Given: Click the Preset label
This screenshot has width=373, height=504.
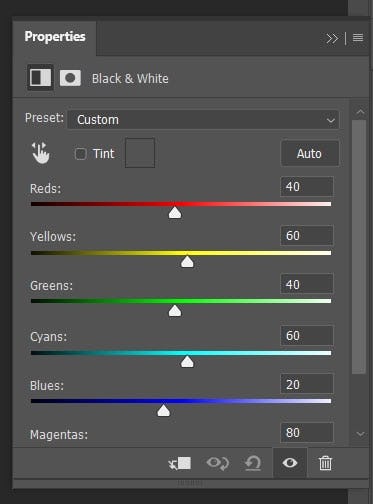Looking at the screenshot, I should point(44,118).
